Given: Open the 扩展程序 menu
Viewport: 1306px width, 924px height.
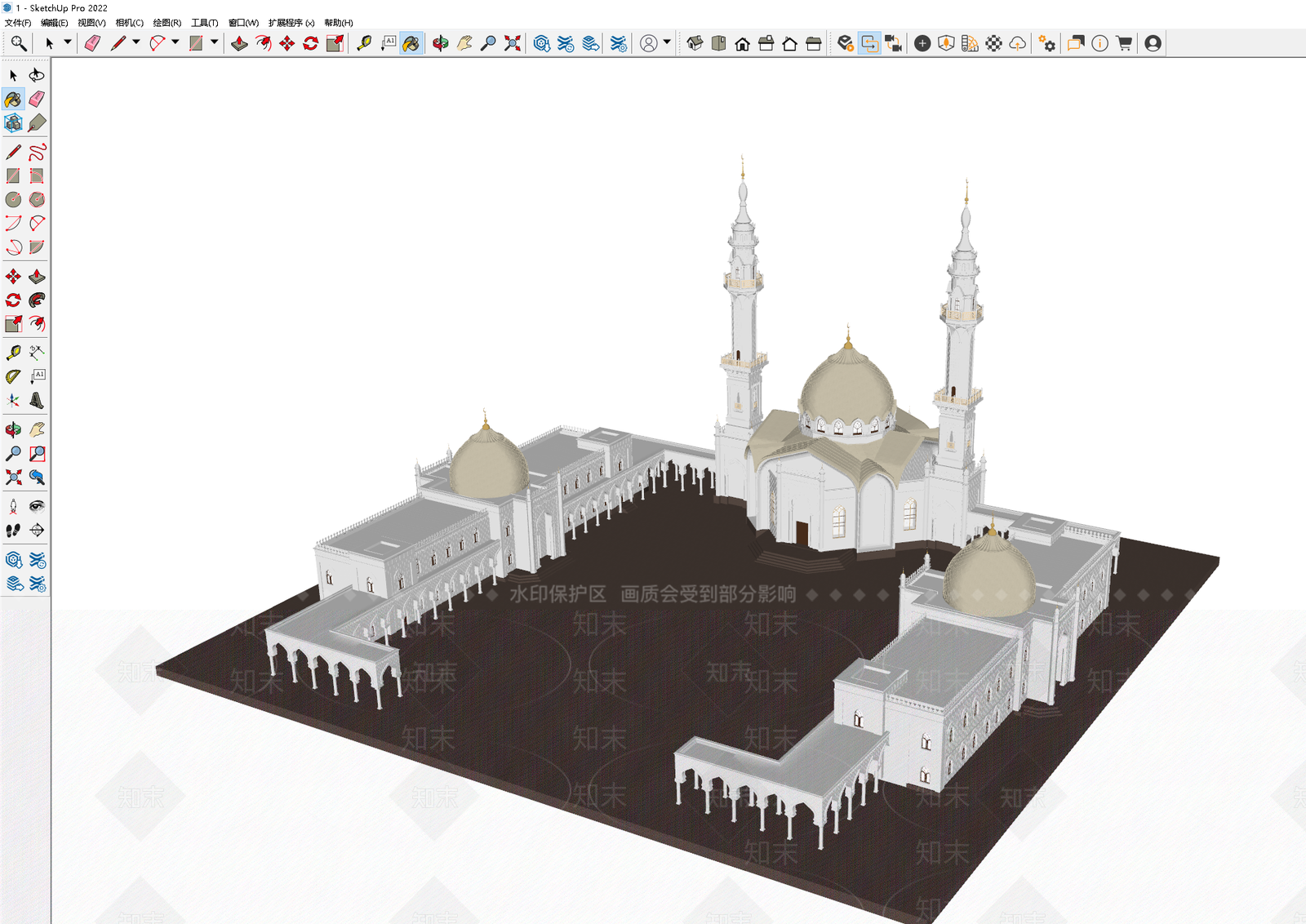Looking at the screenshot, I should (291, 23).
